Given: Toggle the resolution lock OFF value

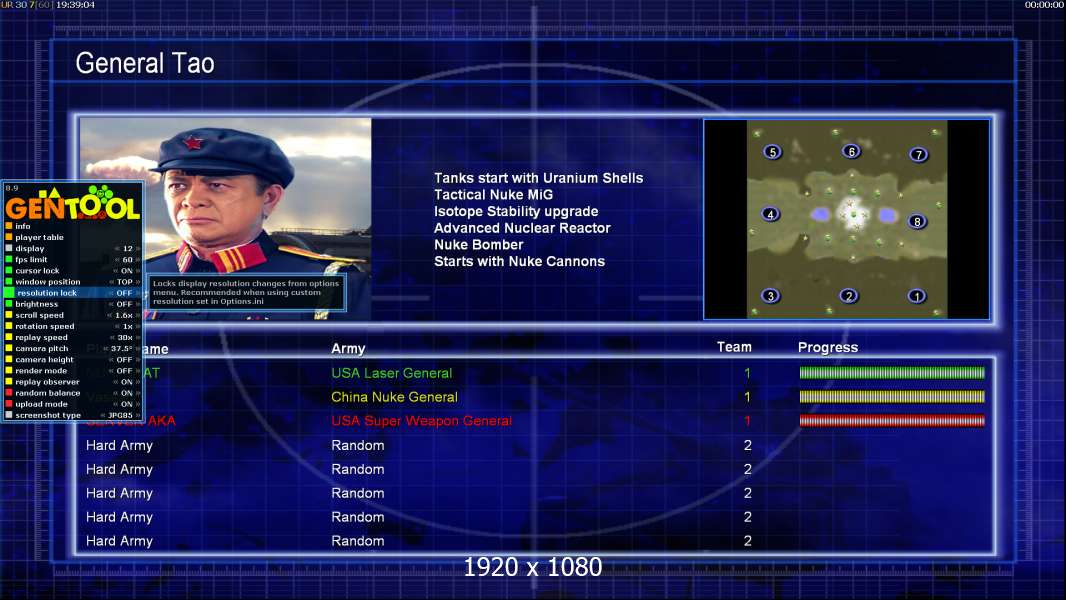Looking at the screenshot, I should [124, 293].
